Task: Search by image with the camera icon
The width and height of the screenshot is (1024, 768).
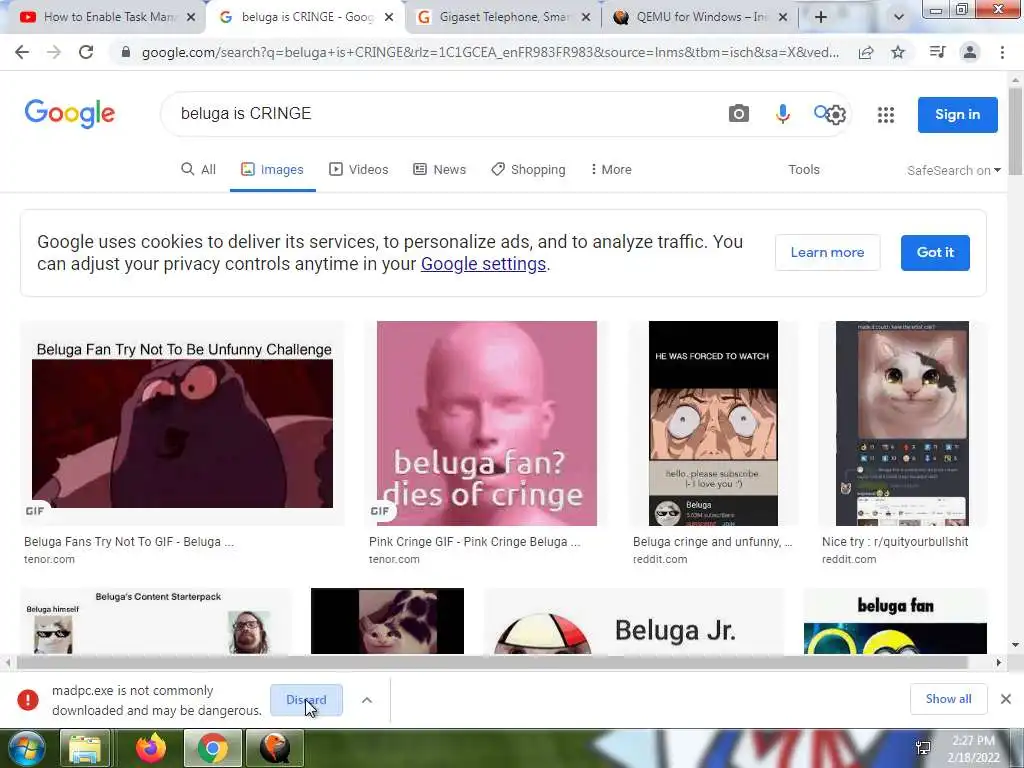Action: tap(739, 114)
